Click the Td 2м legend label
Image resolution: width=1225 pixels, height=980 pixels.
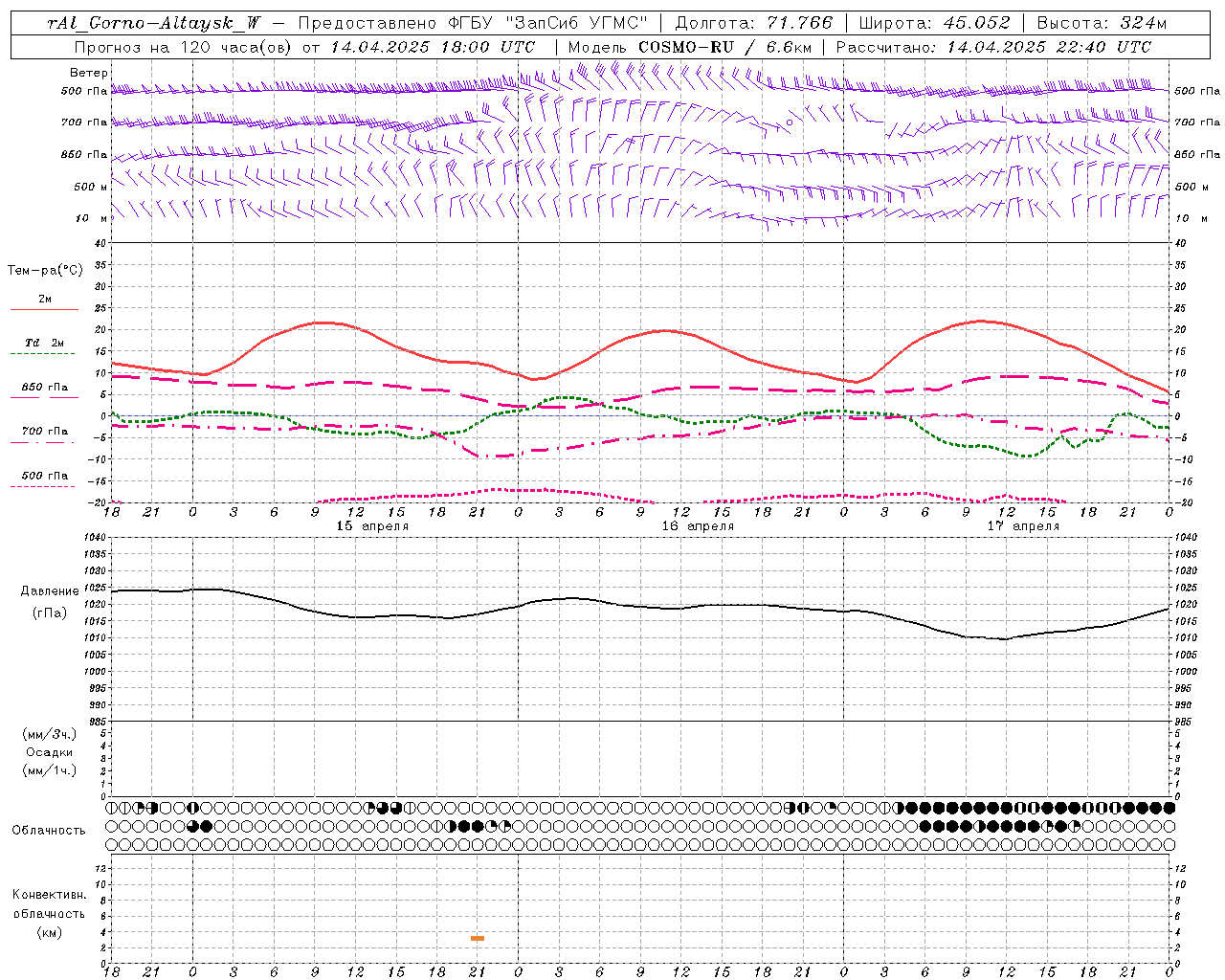click(44, 343)
